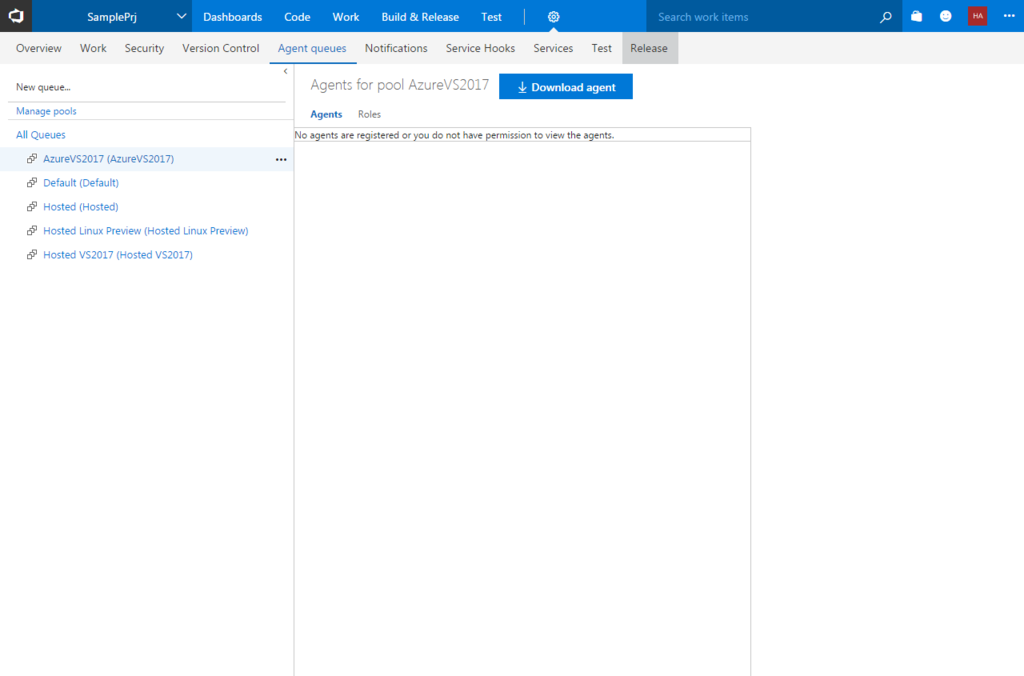Open the top-right ellipsis menu
Image resolution: width=1024 pixels, height=676 pixels.
pyautogui.click(x=1009, y=16)
